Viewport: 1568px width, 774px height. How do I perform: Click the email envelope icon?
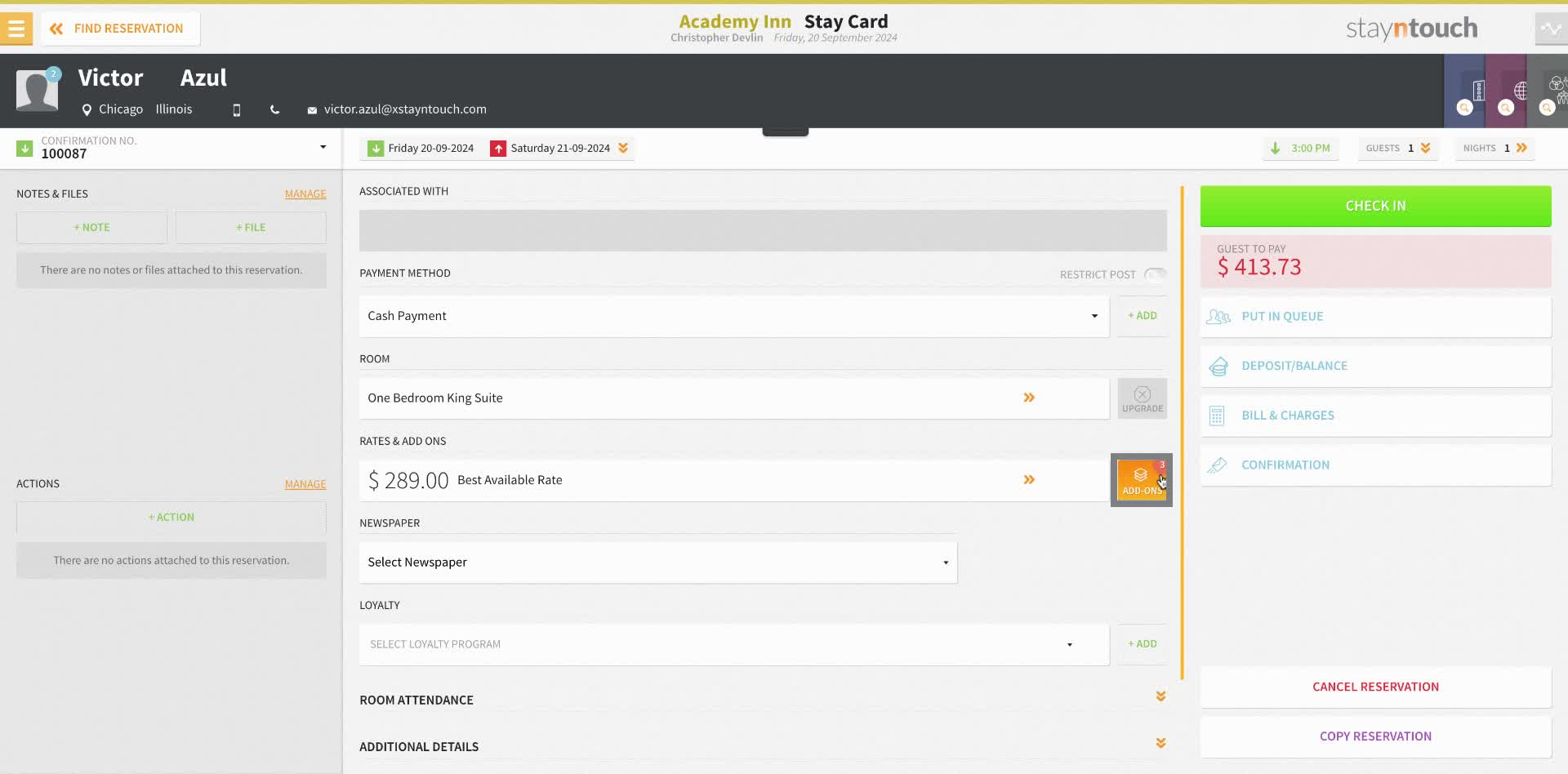(x=312, y=110)
